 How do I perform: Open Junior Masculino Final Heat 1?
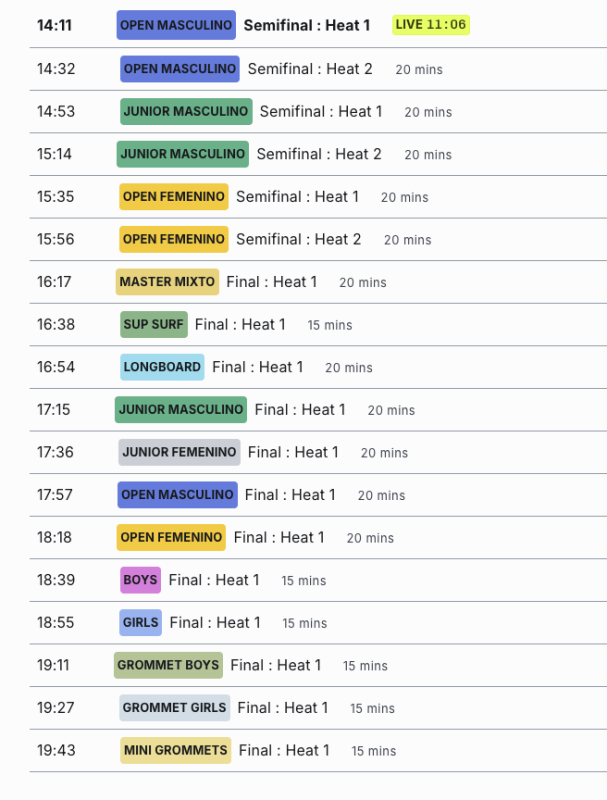click(x=300, y=410)
